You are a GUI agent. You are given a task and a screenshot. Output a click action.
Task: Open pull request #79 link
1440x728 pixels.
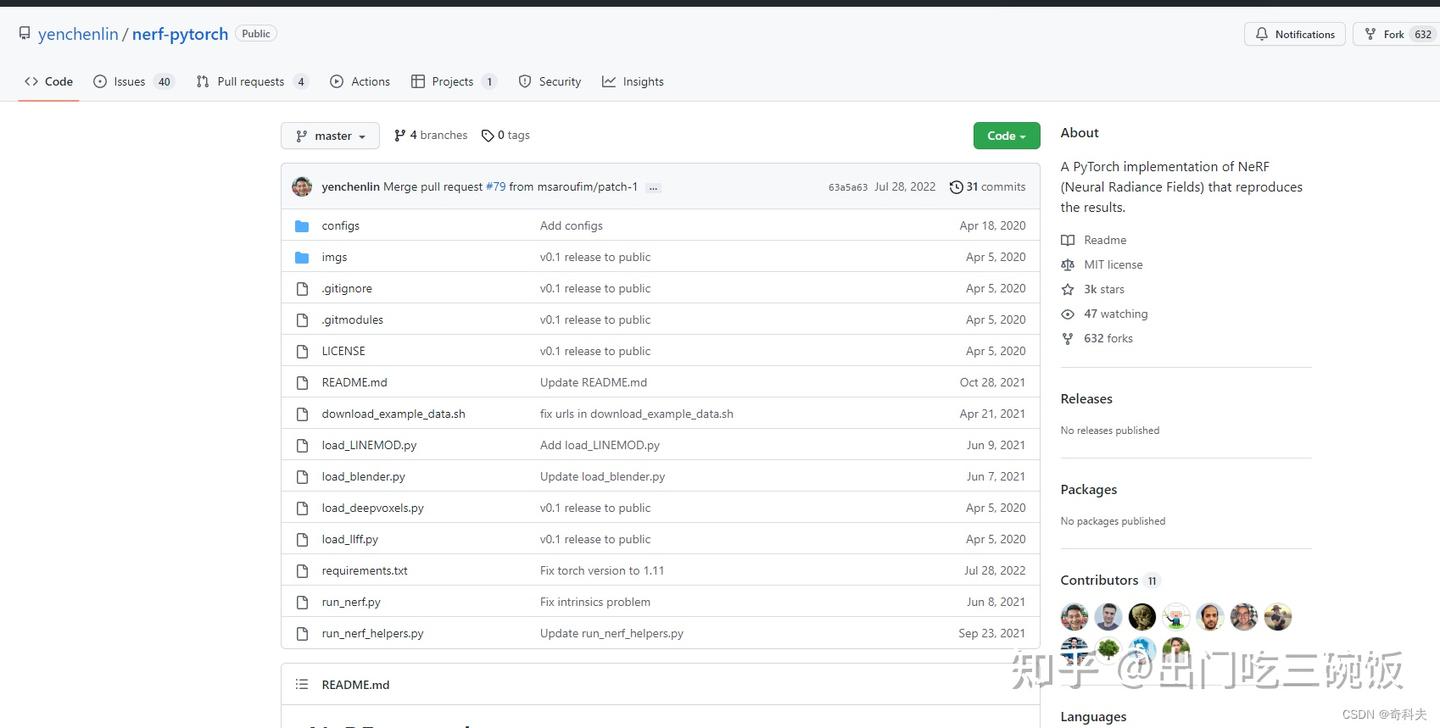click(x=496, y=187)
